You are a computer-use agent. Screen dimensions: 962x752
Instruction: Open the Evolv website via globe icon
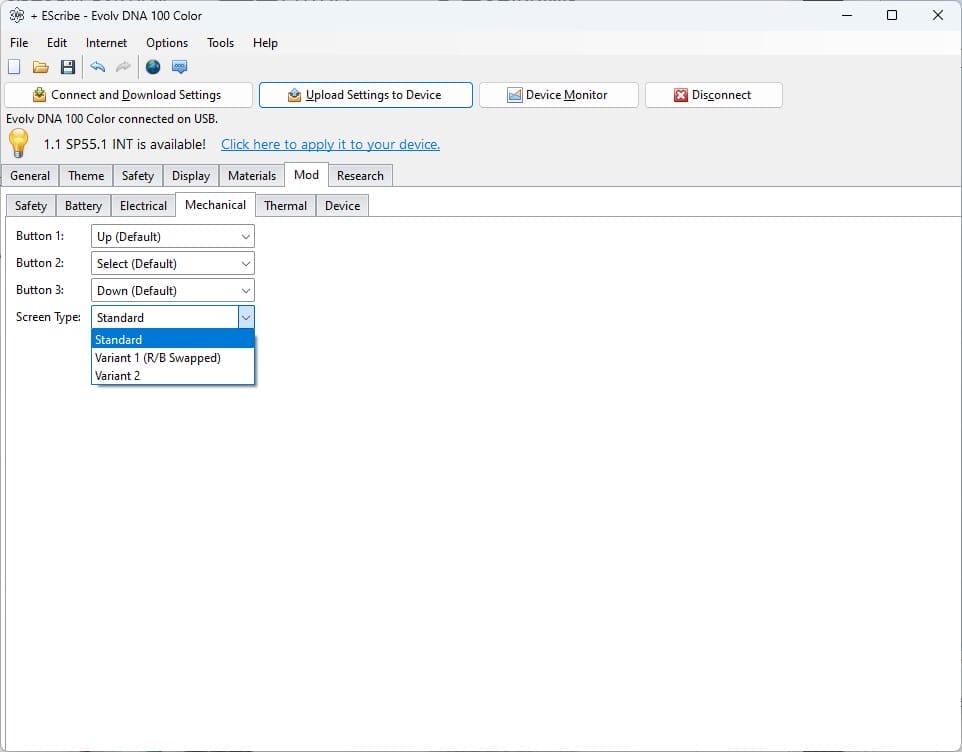point(153,67)
